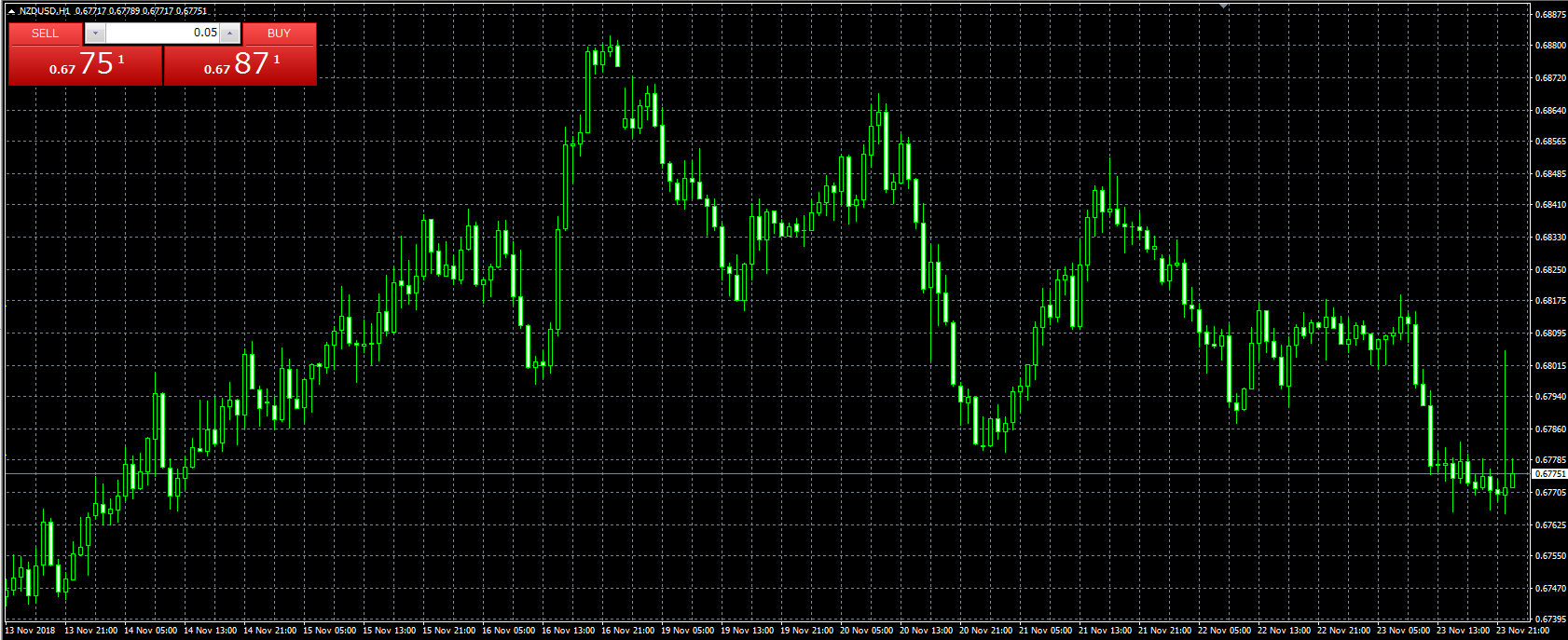Click the BUY label button
Screen dimensions: 1568x640
click(x=279, y=33)
